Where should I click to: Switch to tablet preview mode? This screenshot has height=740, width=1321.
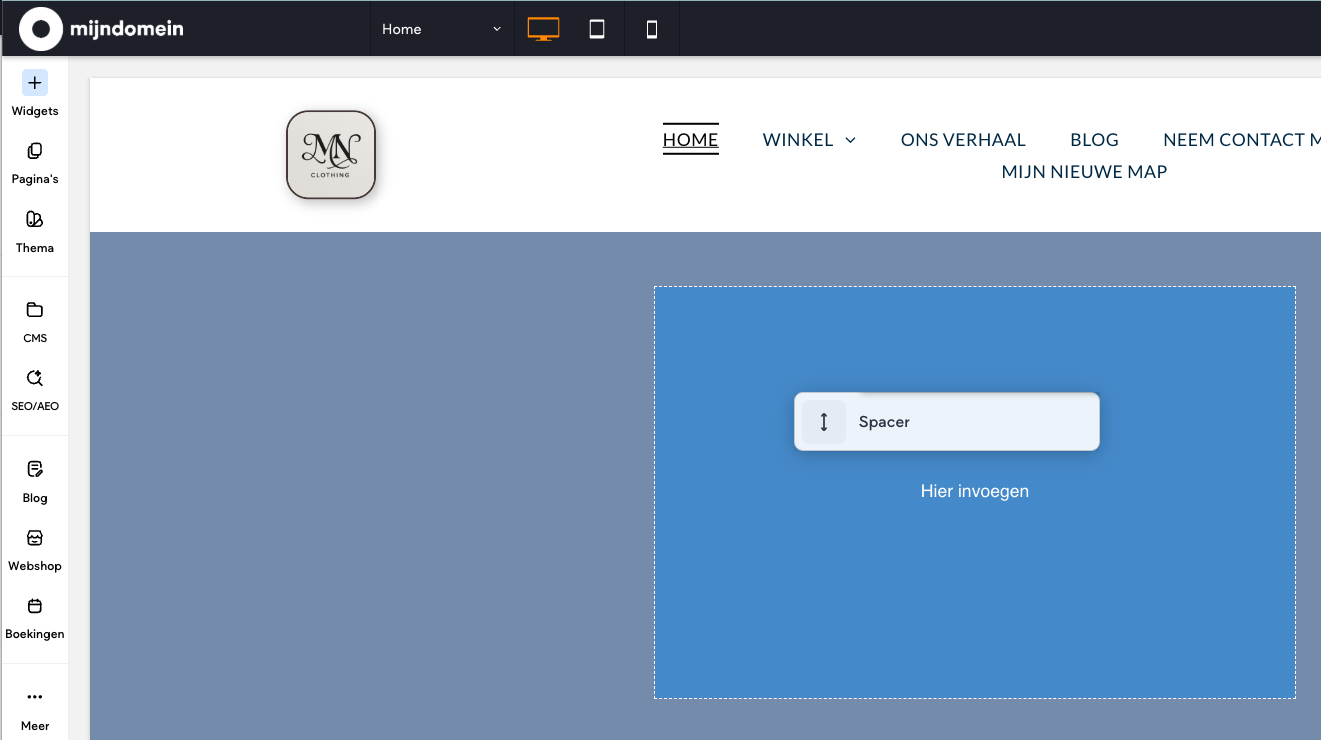pyautogui.click(x=597, y=29)
